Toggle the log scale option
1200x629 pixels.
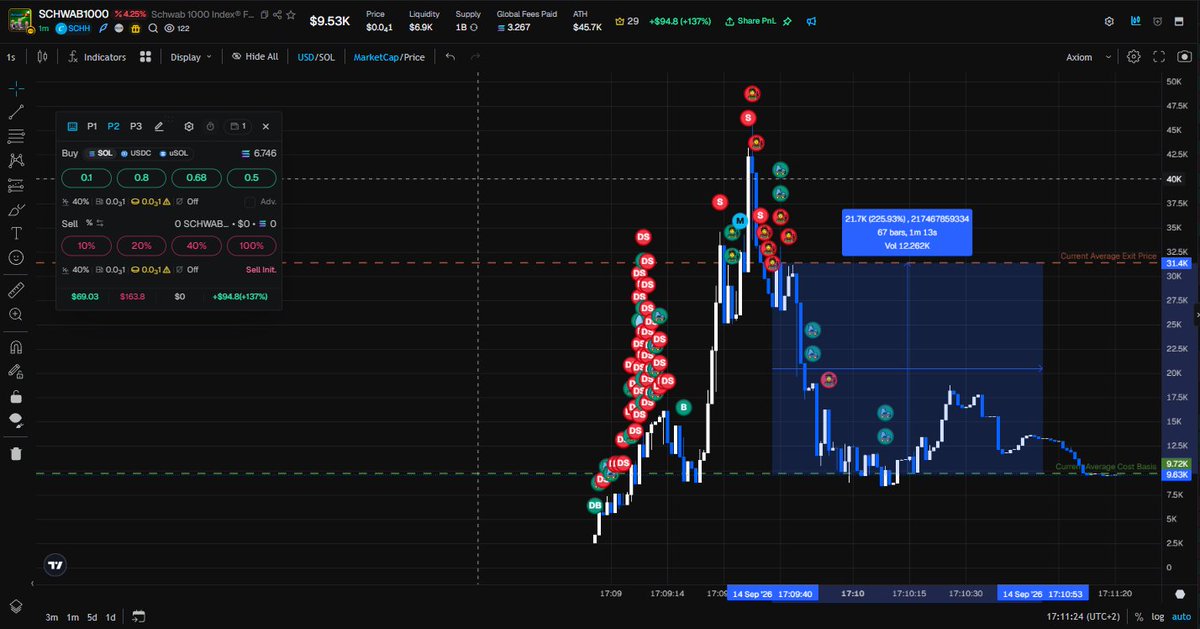point(1156,617)
